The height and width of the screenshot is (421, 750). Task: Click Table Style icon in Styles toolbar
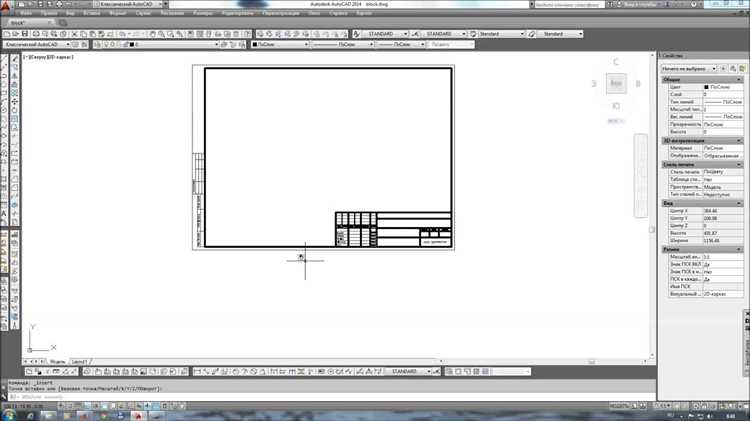coord(474,34)
